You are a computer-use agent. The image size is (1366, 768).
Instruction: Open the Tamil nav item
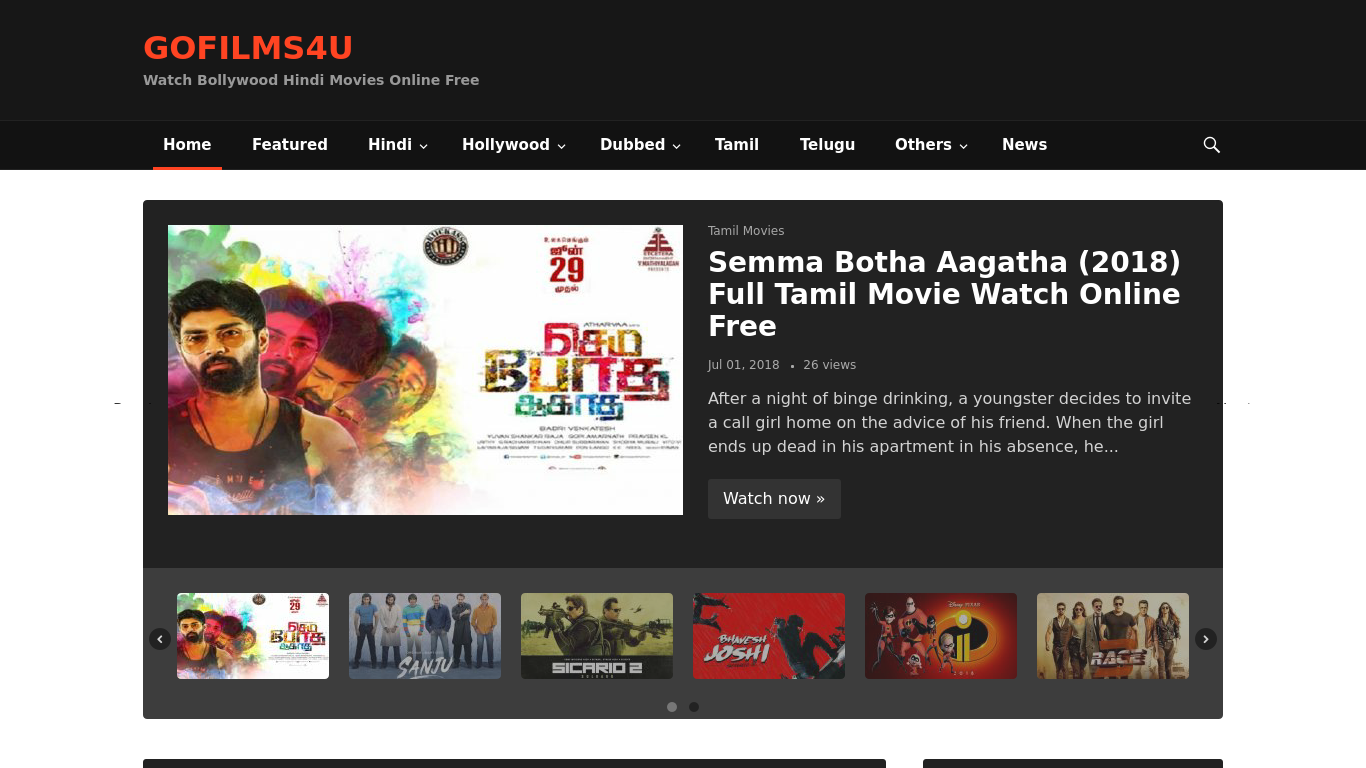pyautogui.click(x=737, y=145)
